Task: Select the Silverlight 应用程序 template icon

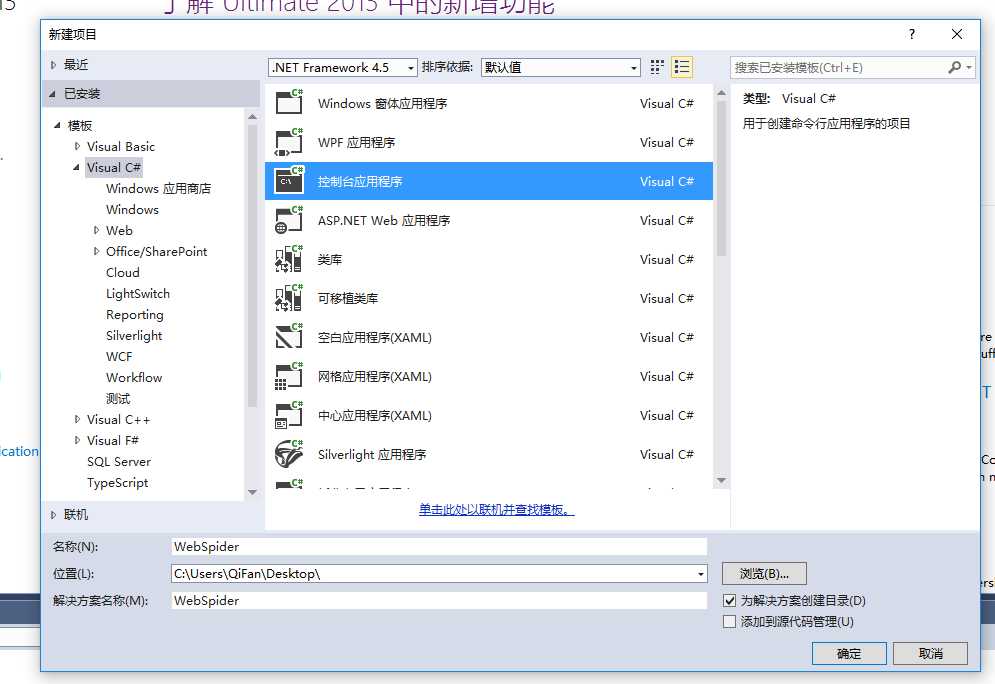Action: [289, 454]
